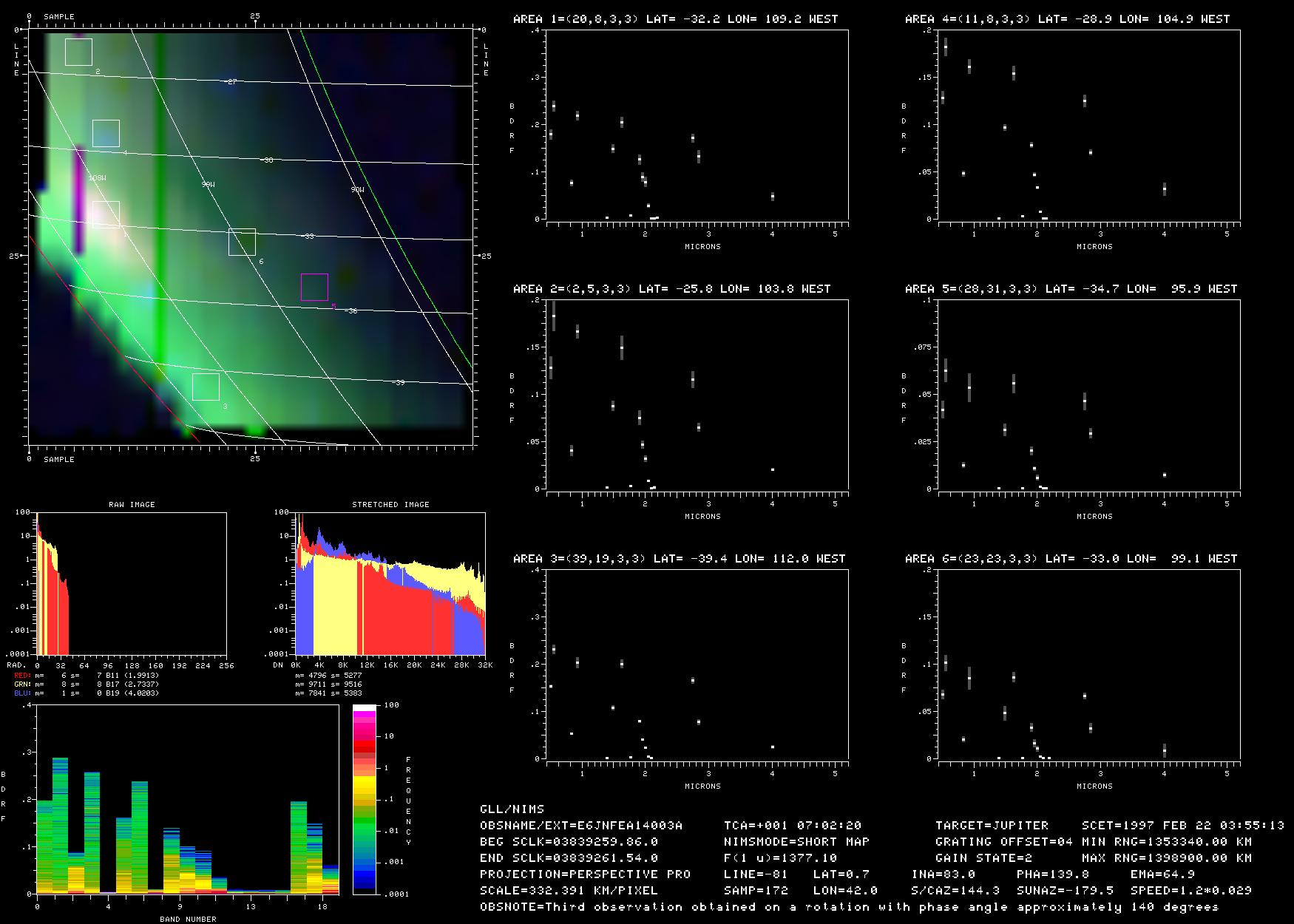Click the LAT=0.7 value in the footer
1294x924 pixels.
tap(841, 874)
